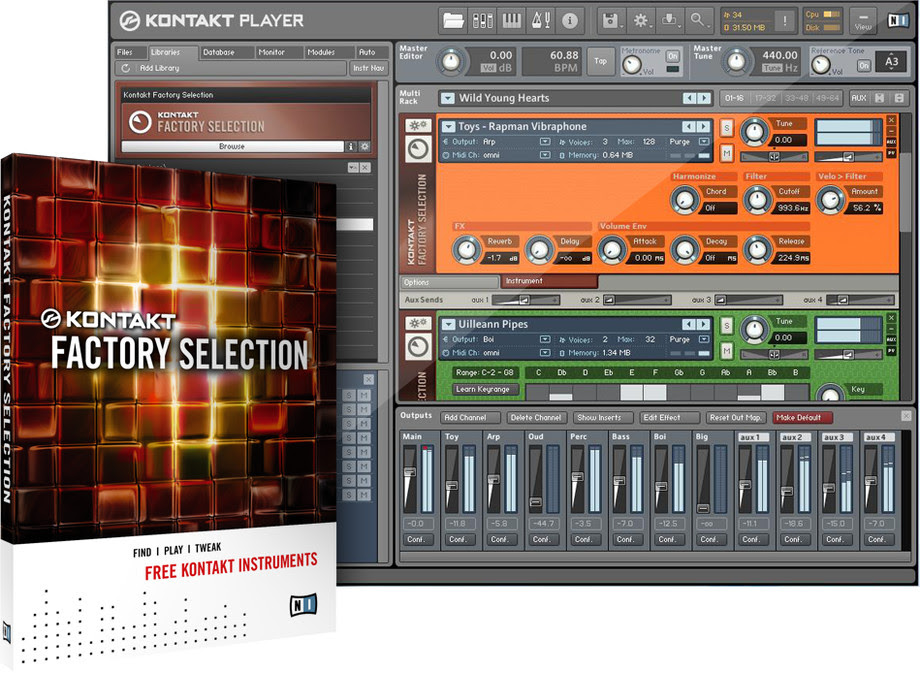Open the info icon in the top toolbar
The height and width of the screenshot is (673, 920).
pos(568,19)
